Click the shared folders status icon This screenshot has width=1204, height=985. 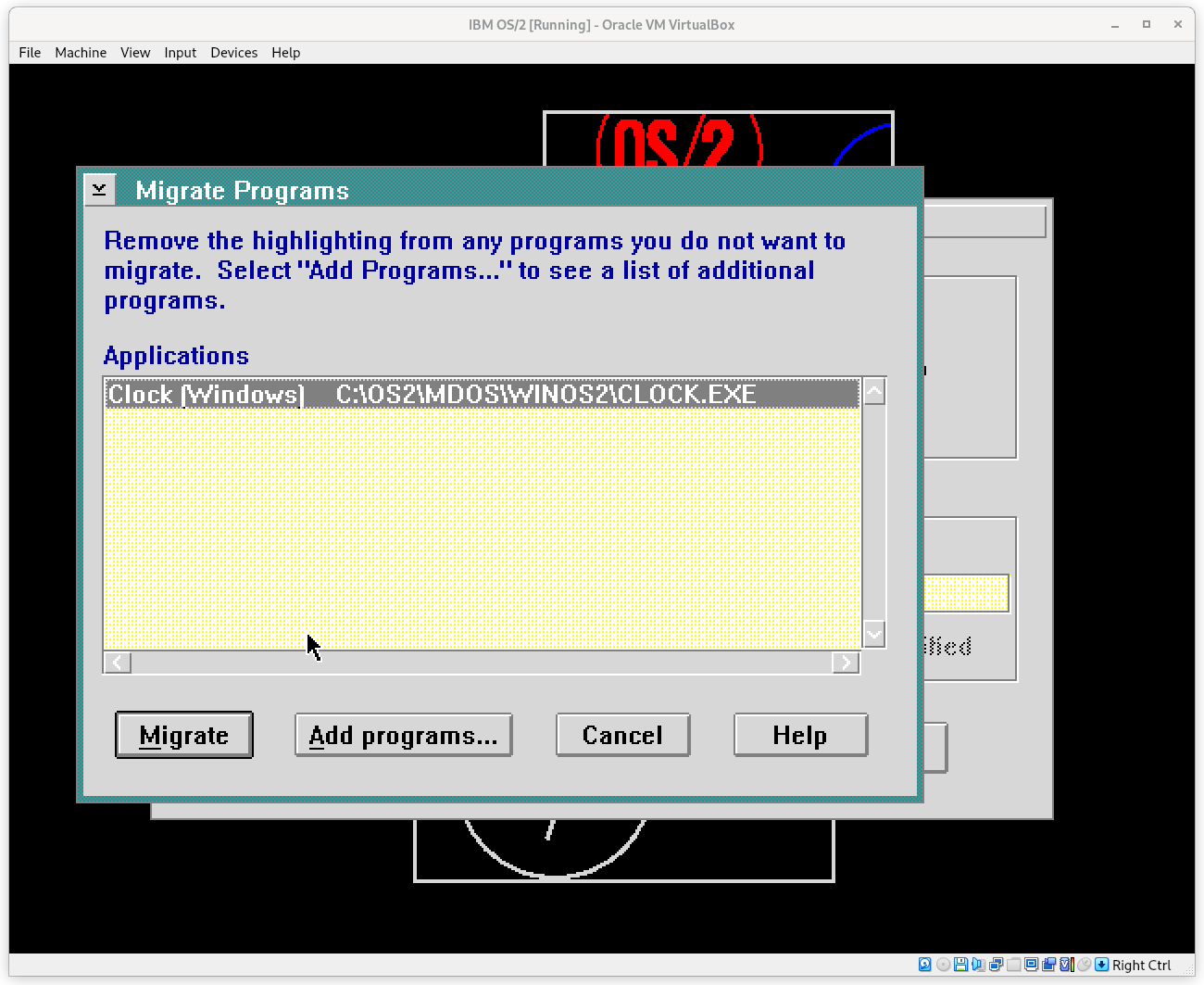pyautogui.click(x=1013, y=965)
